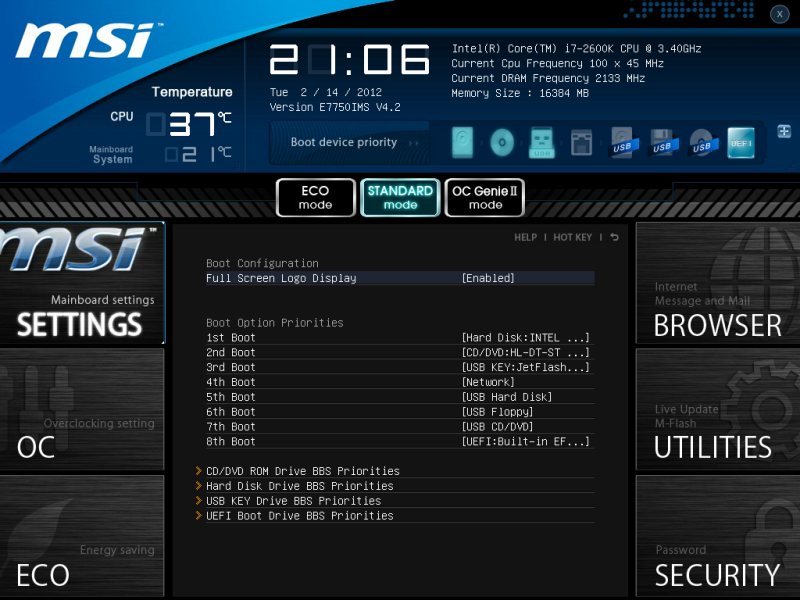Switch to ECO mode
This screenshot has width=800, height=600.
[x=315, y=197]
